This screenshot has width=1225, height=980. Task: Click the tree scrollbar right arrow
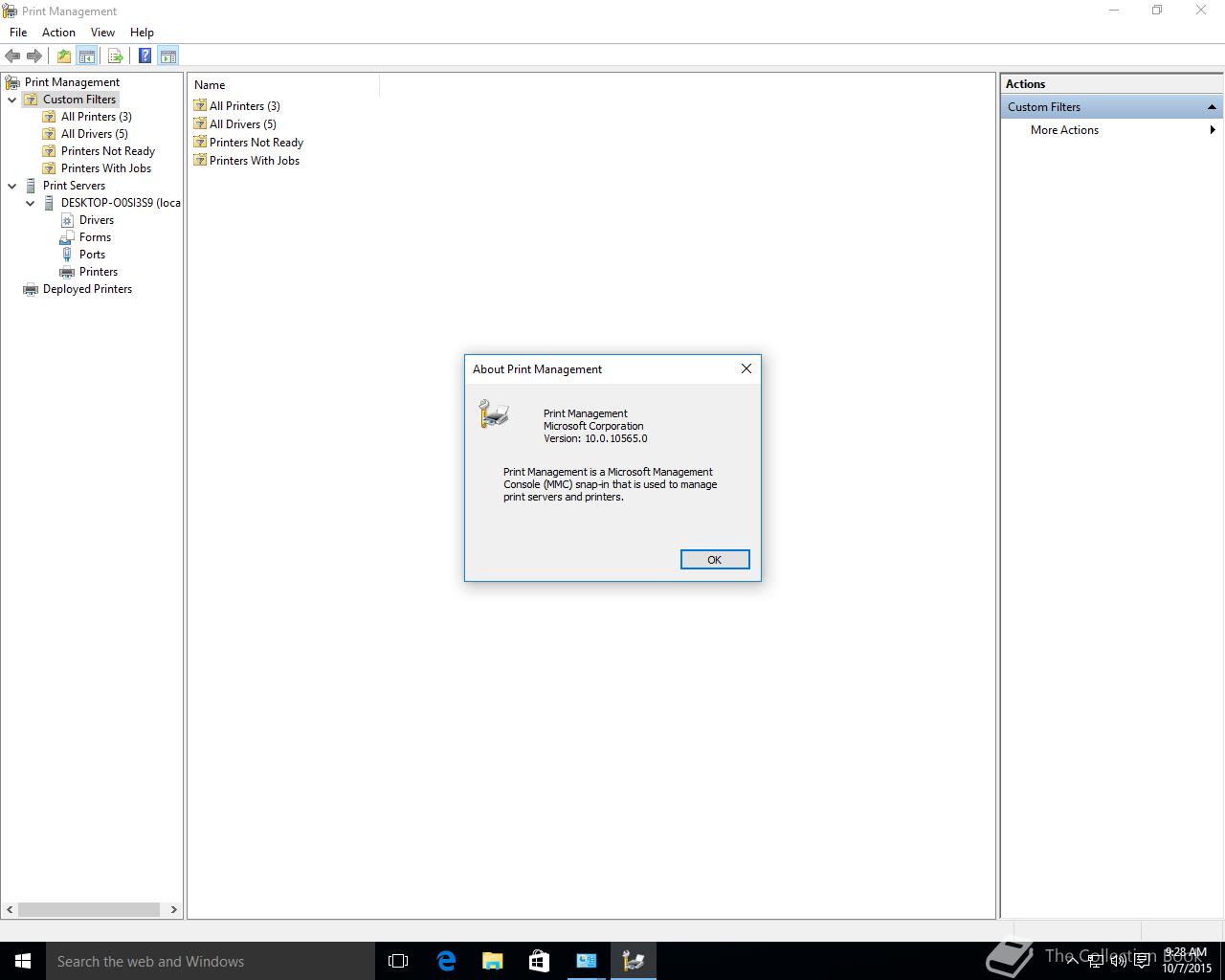pyautogui.click(x=174, y=909)
